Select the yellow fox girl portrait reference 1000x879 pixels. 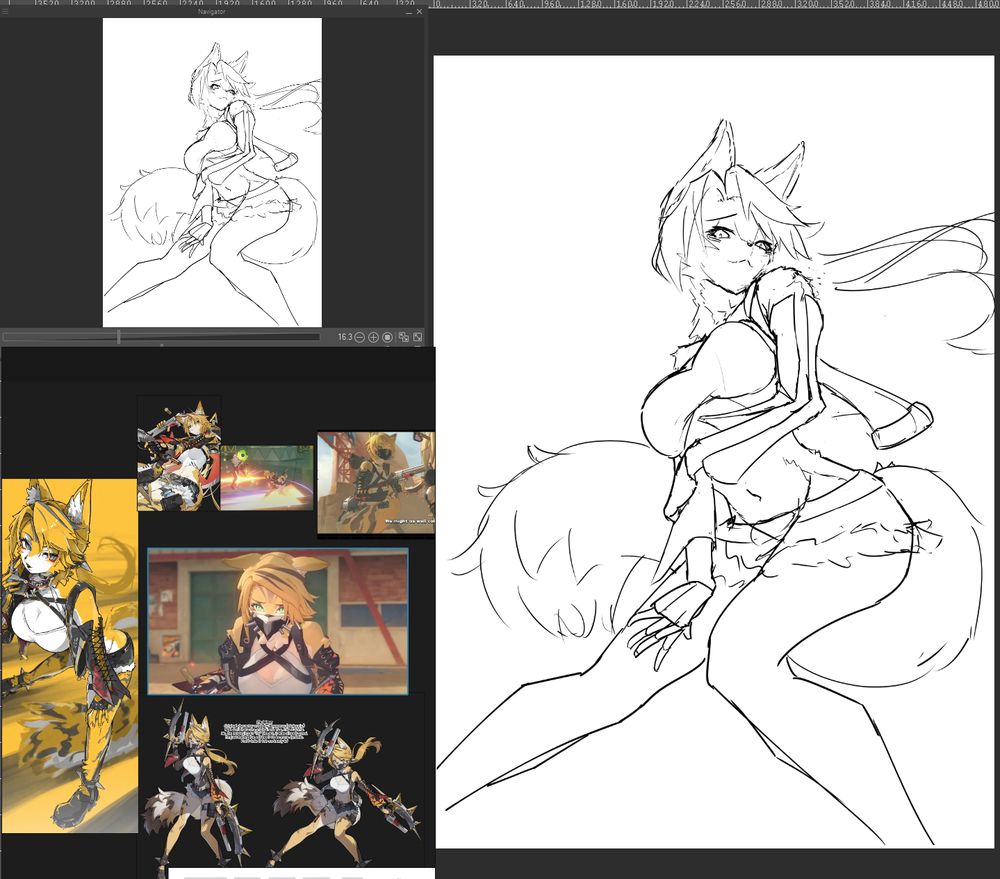pyautogui.click(x=70, y=656)
